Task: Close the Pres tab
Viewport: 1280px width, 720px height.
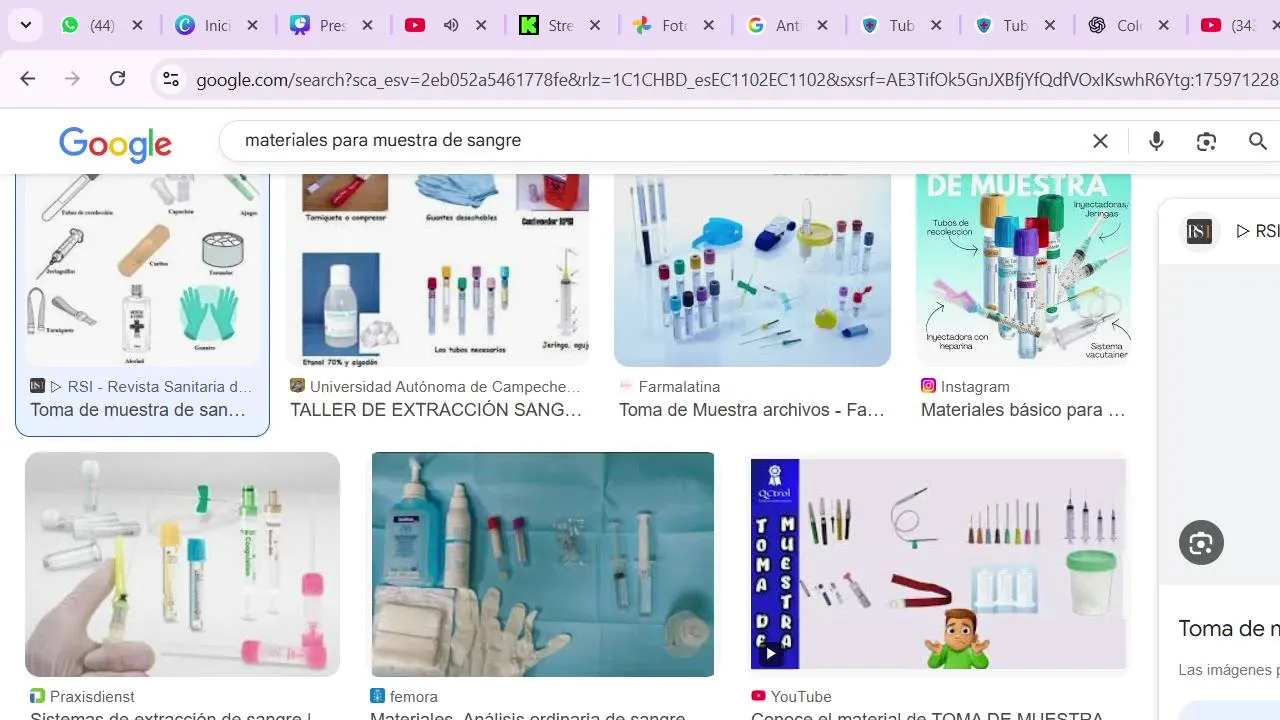Action: tap(367, 25)
